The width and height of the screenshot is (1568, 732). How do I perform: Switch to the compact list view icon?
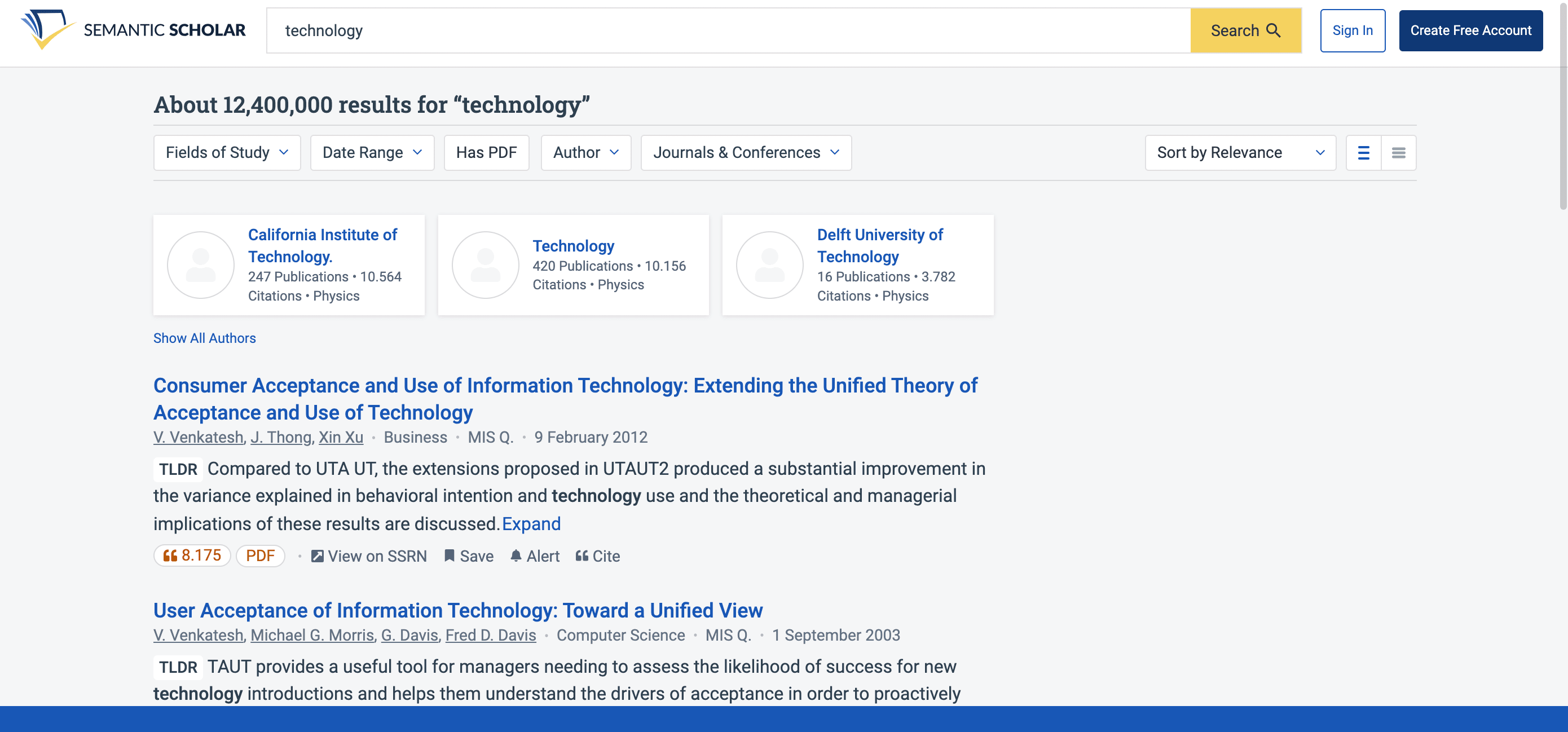point(1398,153)
